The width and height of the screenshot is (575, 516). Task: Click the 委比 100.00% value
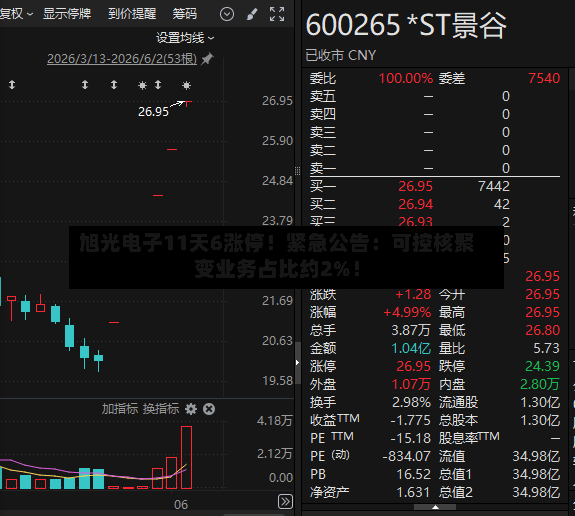pos(406,78)
